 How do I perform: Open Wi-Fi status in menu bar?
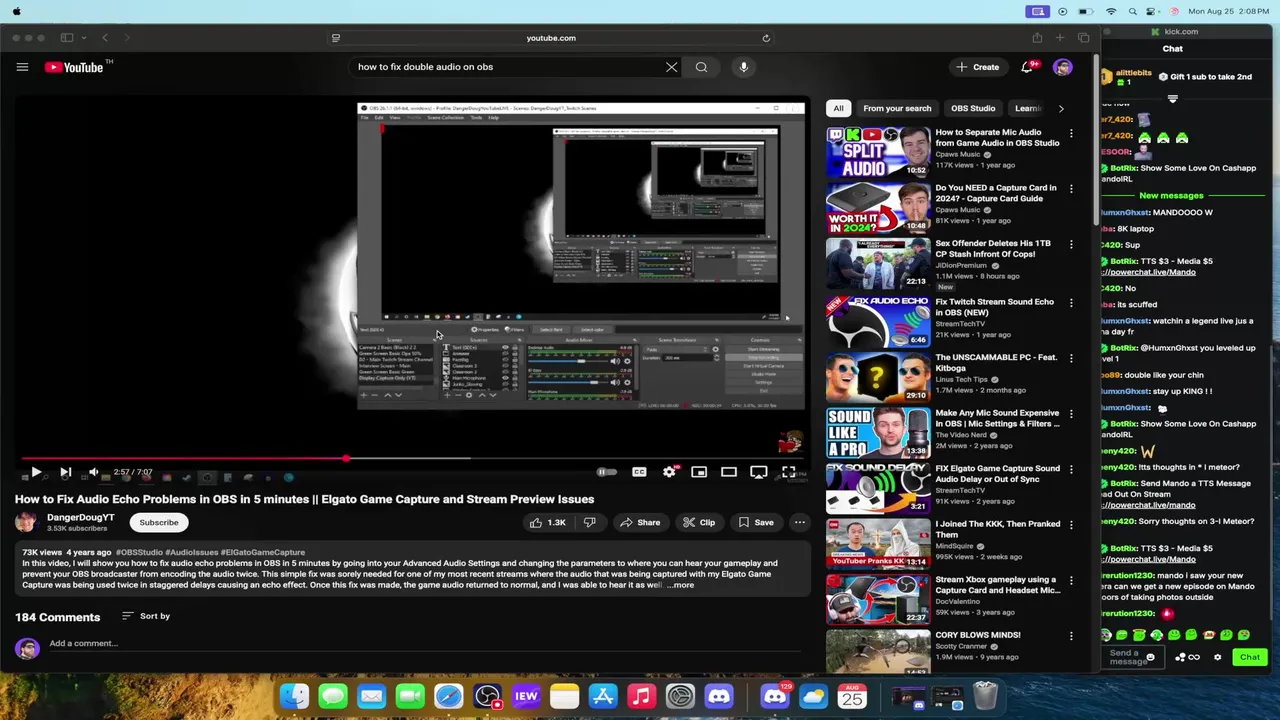pos(1111,11)
